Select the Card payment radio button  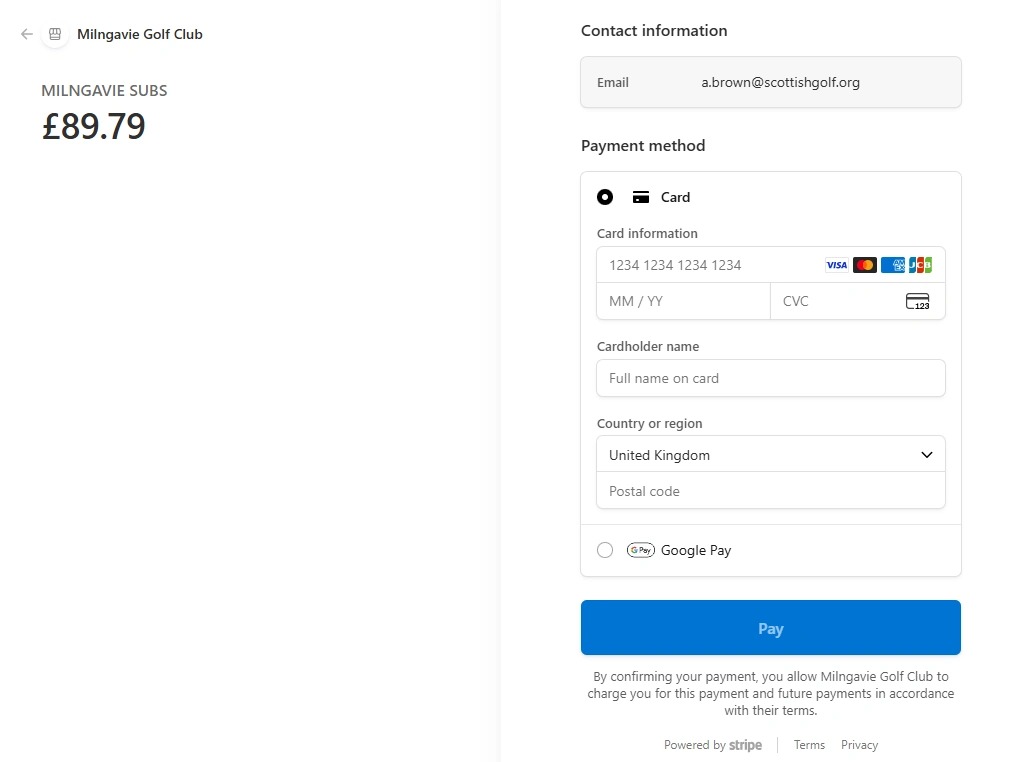[x=605, y=197]
